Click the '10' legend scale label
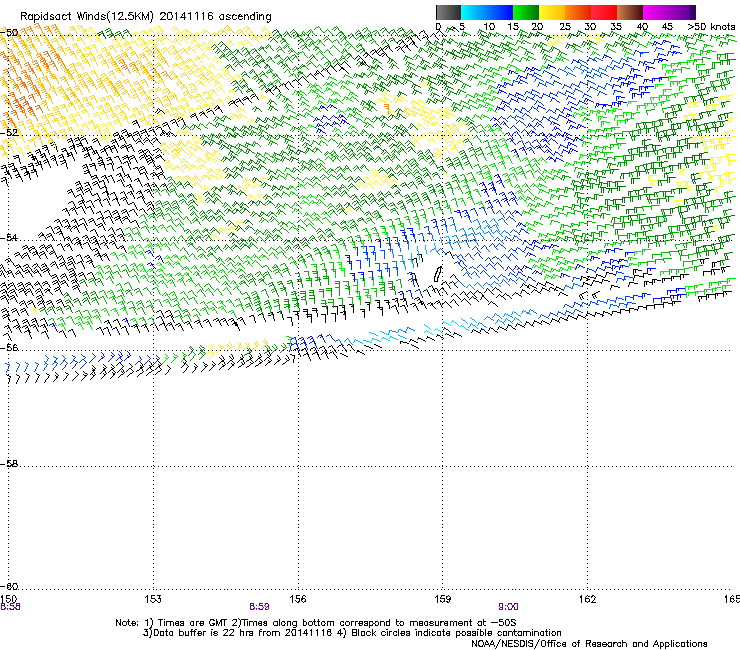The width and height of the screenshot is (740, 650). click(x=489, y=27)
